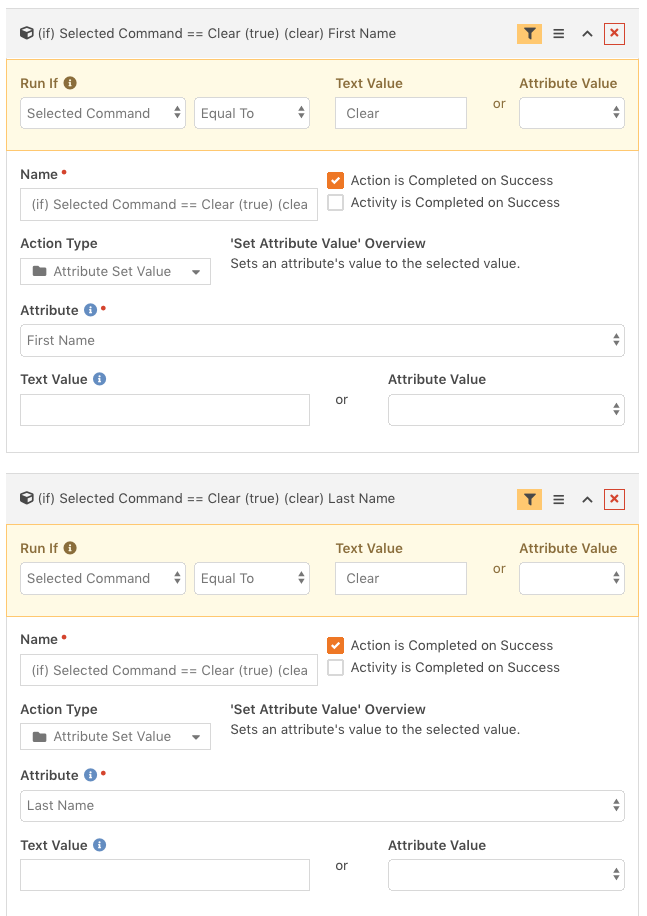Click Run If Text Value field containing Clear in Last Name action
This screenshot has width=647, height=916.
[401, 578]
